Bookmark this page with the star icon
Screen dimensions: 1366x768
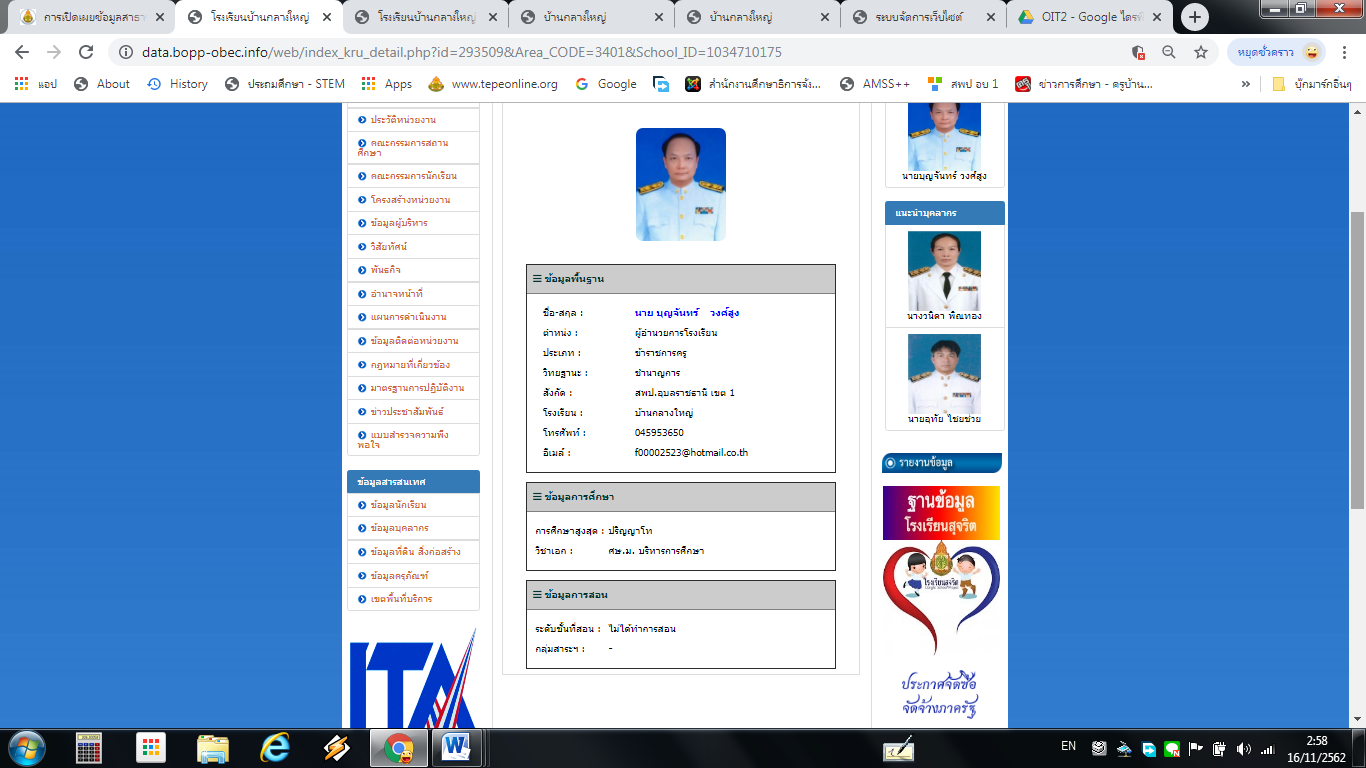pos(1201,52)
